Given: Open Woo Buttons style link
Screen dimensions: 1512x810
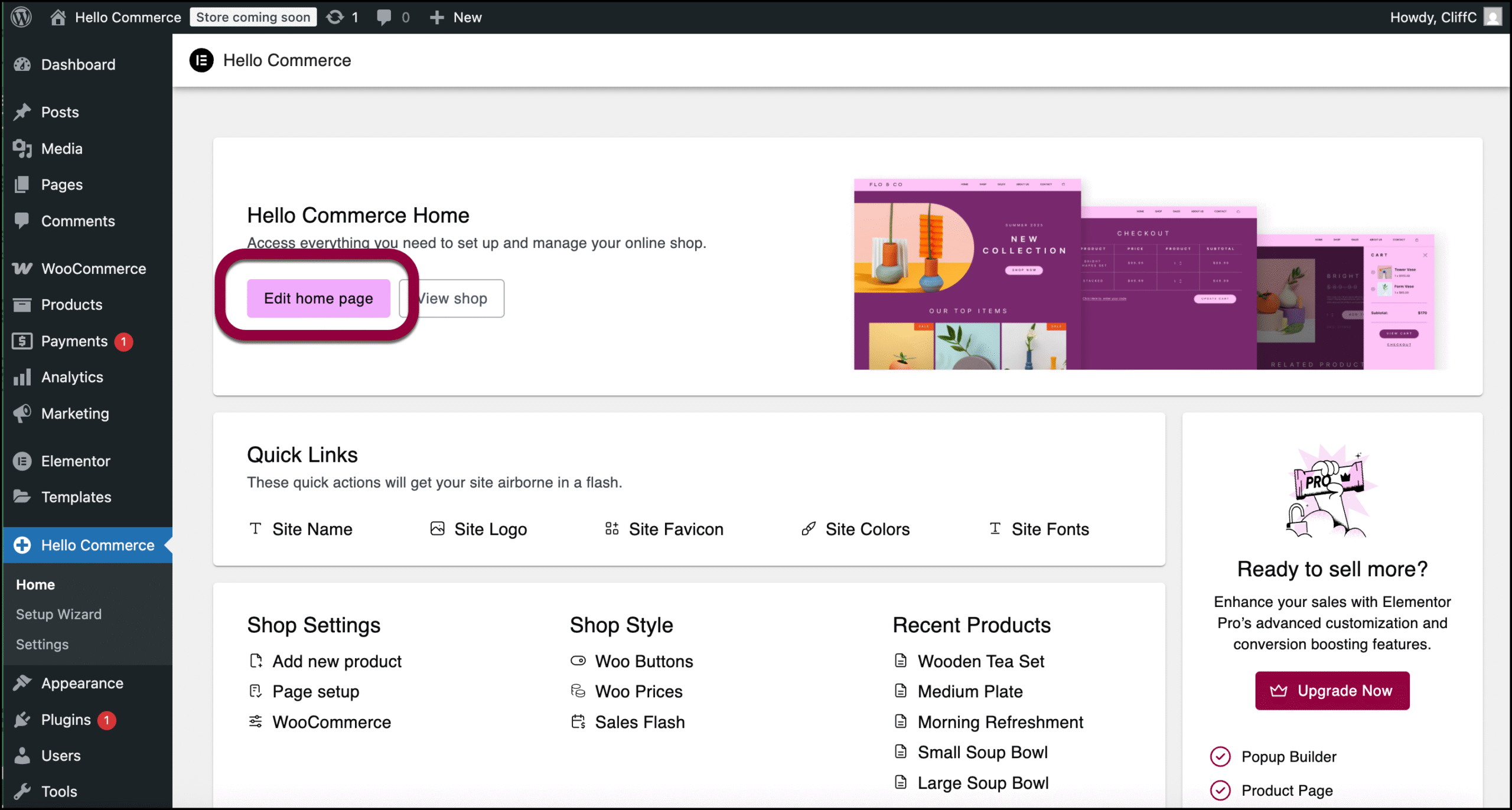Looking at the screenshot, I should pos(632,661).
